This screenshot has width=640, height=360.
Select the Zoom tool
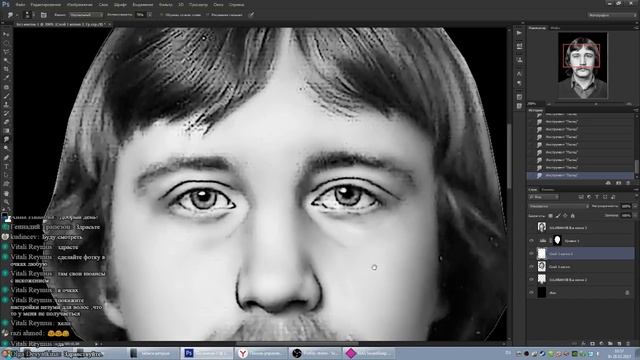(6, 202)
